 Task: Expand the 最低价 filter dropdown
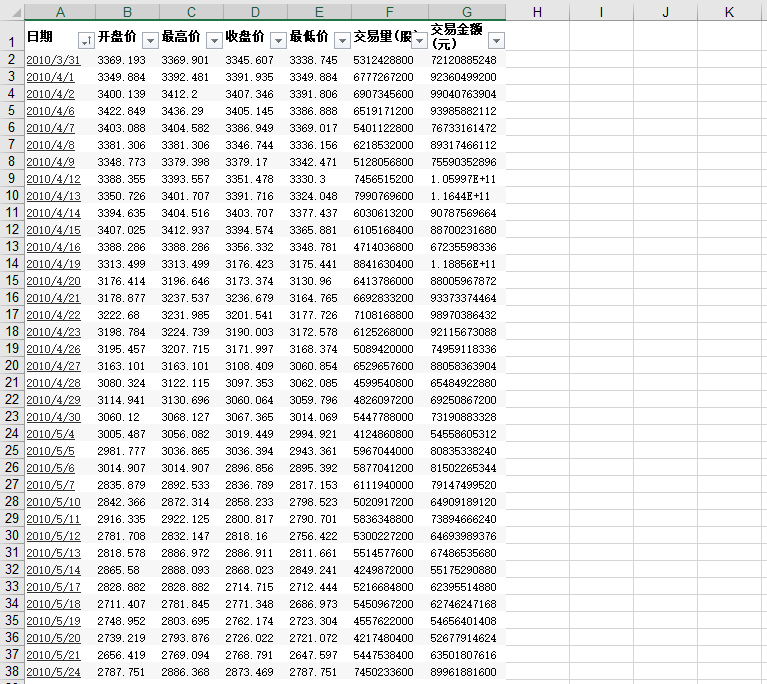coord(342,41)
